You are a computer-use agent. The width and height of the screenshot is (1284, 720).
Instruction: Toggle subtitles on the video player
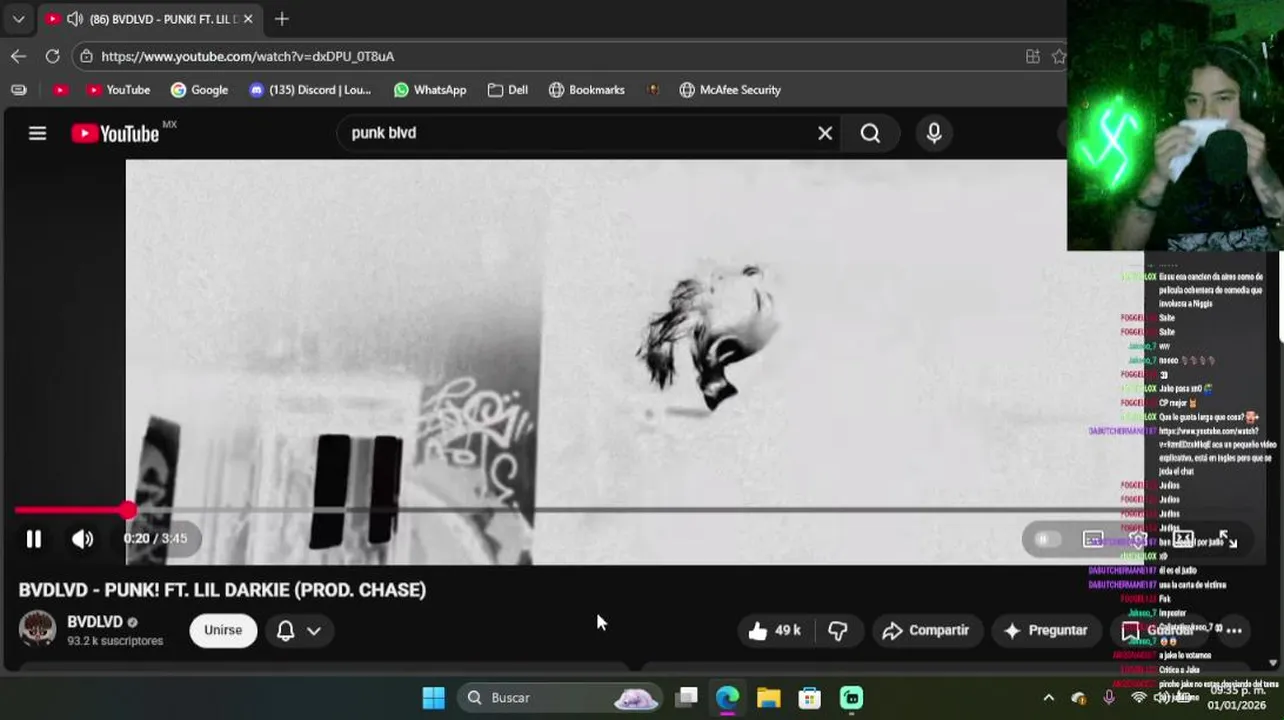[1093, 539]
